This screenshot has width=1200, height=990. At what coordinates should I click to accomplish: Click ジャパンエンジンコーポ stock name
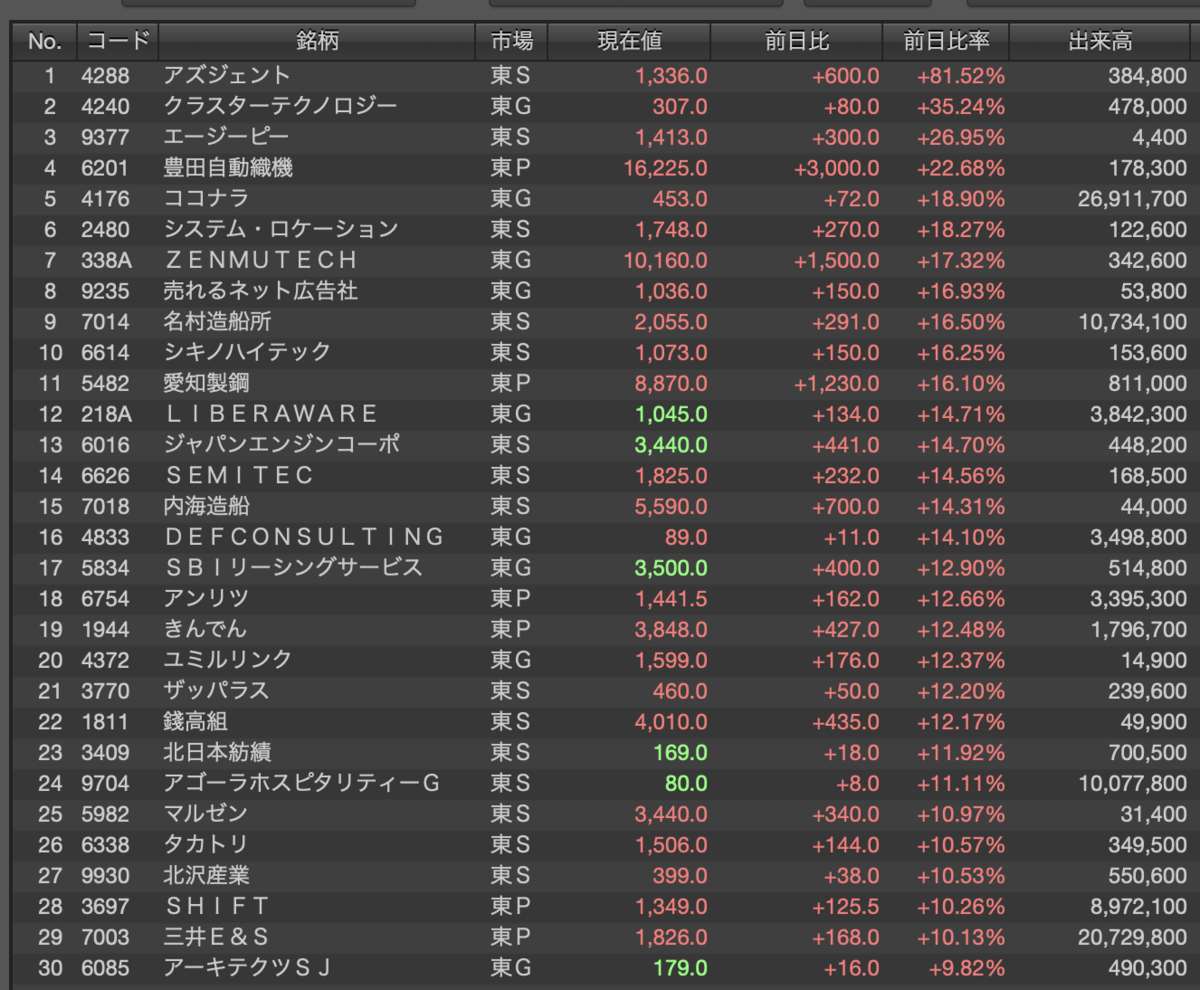[282, 445]
